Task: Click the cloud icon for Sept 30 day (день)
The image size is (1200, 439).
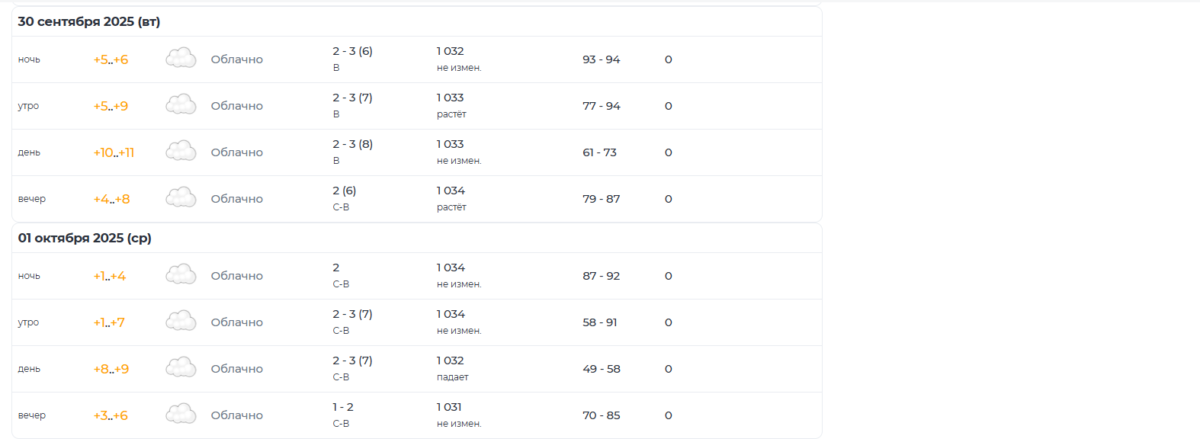Action: pyautogui.click(x=180, y=152)
